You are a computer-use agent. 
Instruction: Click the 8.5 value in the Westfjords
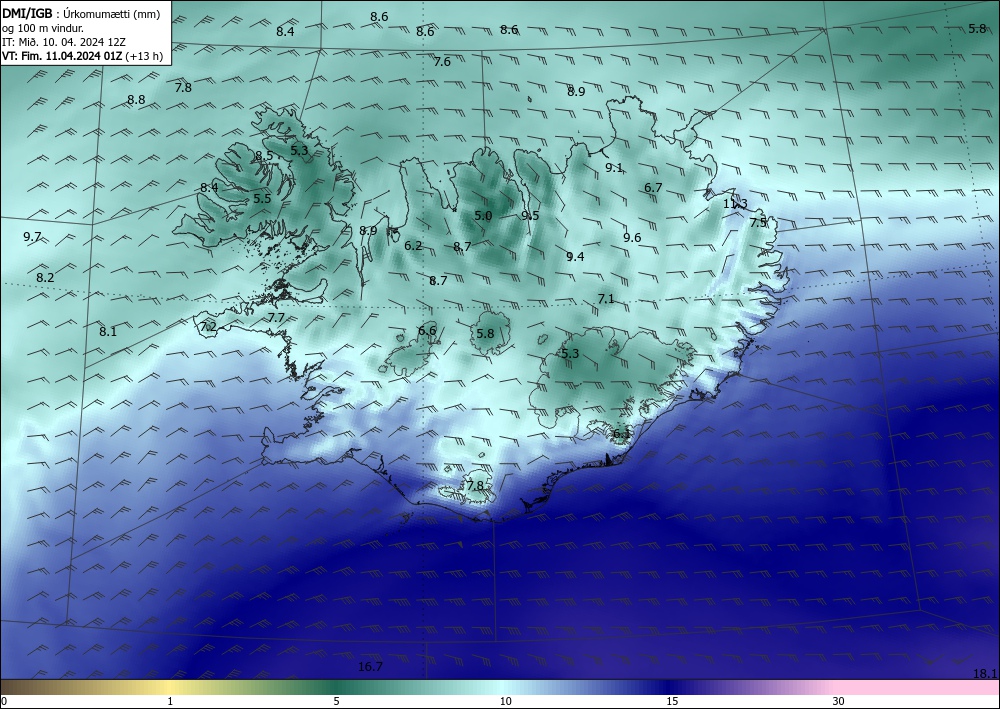(264, 156)
